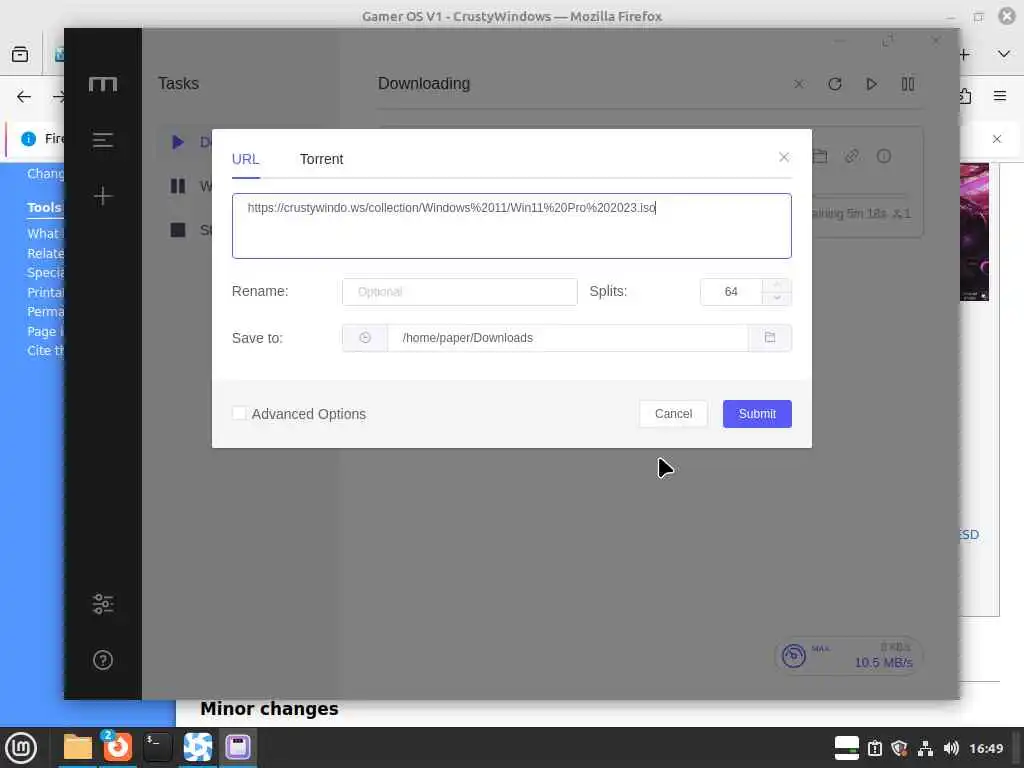The height and width of the screenshot is (768, 1024).
Task: Open Terminal from taskbar
Action: [x=157, y=747]
